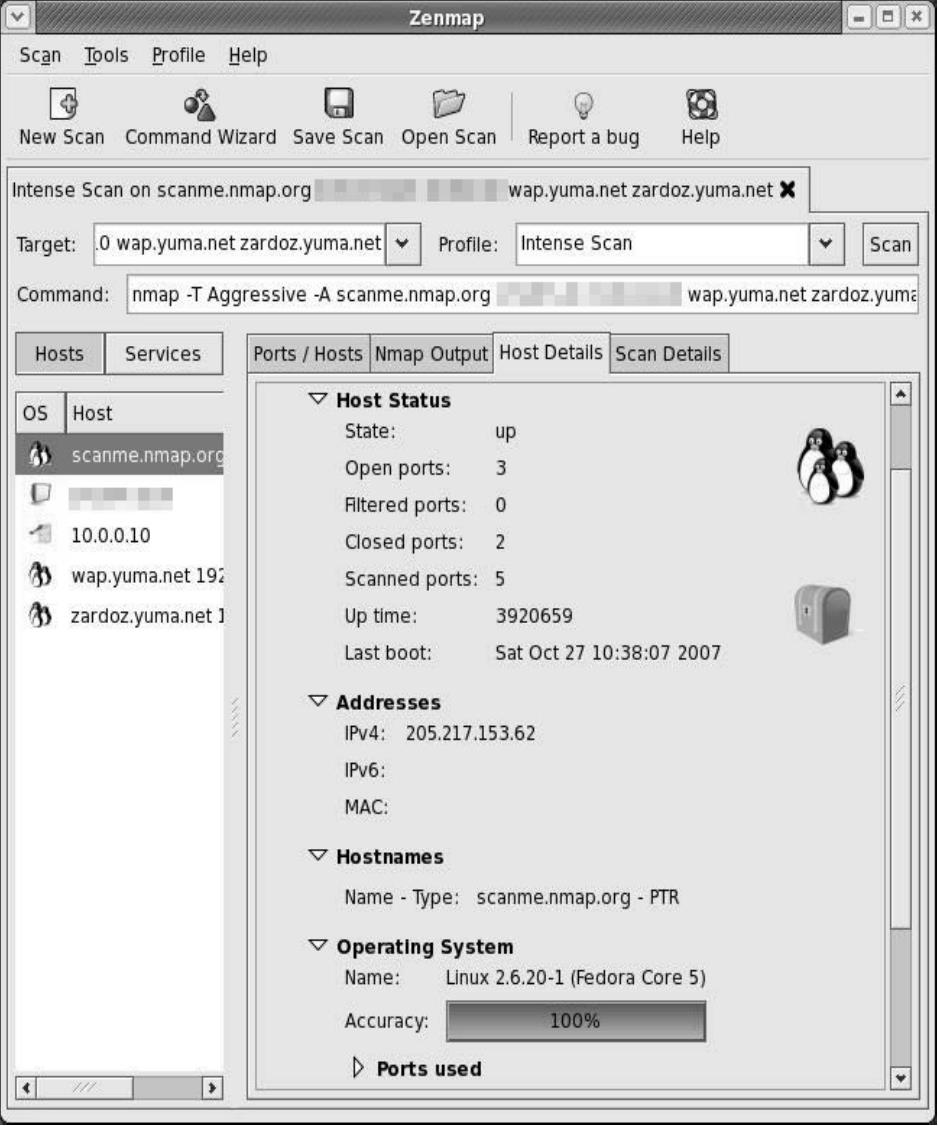Click the Report a bug lightbulb
Image resolution: width=938 pixels, height=1126 pixels.
click(583, 105)
